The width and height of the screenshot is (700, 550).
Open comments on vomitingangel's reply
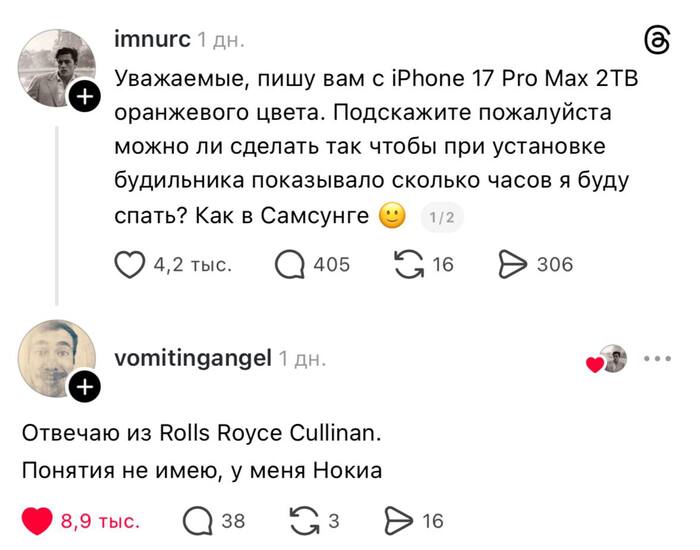(x=197, y=521)
